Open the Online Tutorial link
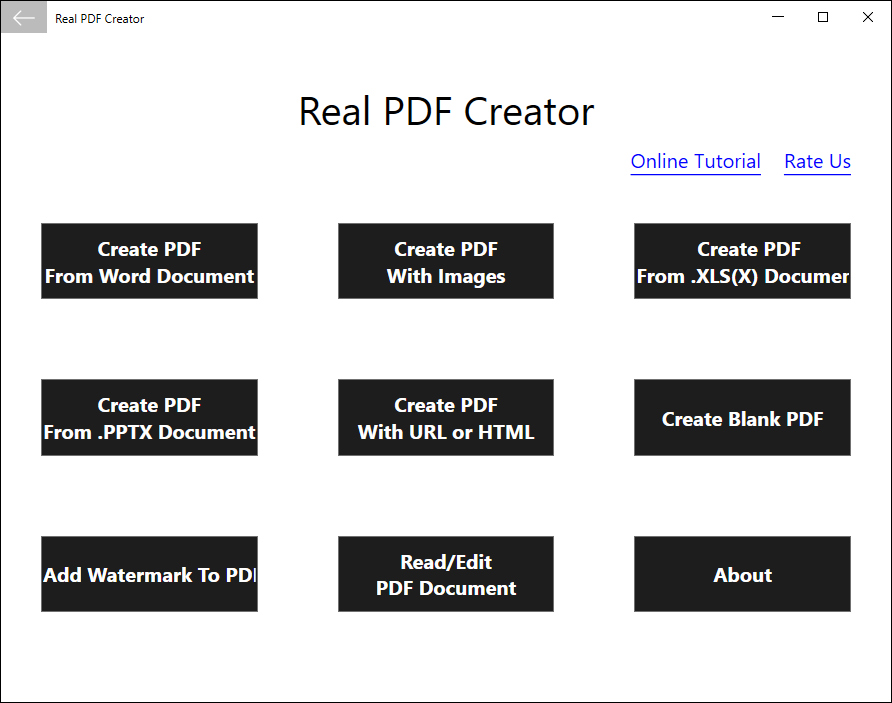Screen dimensions: 892x703 [695, 161]
